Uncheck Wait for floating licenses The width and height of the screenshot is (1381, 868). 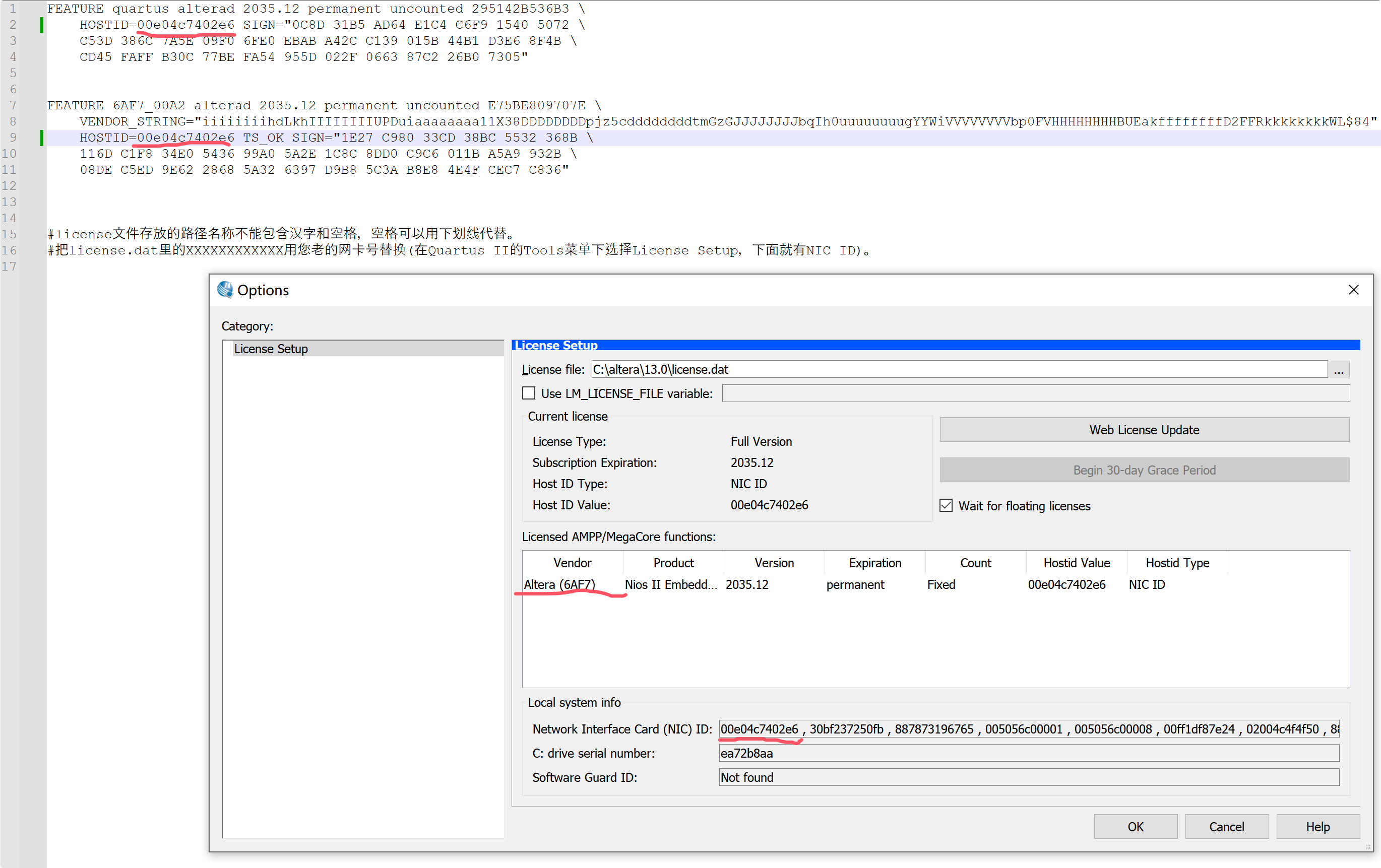[x=946, y=505]
